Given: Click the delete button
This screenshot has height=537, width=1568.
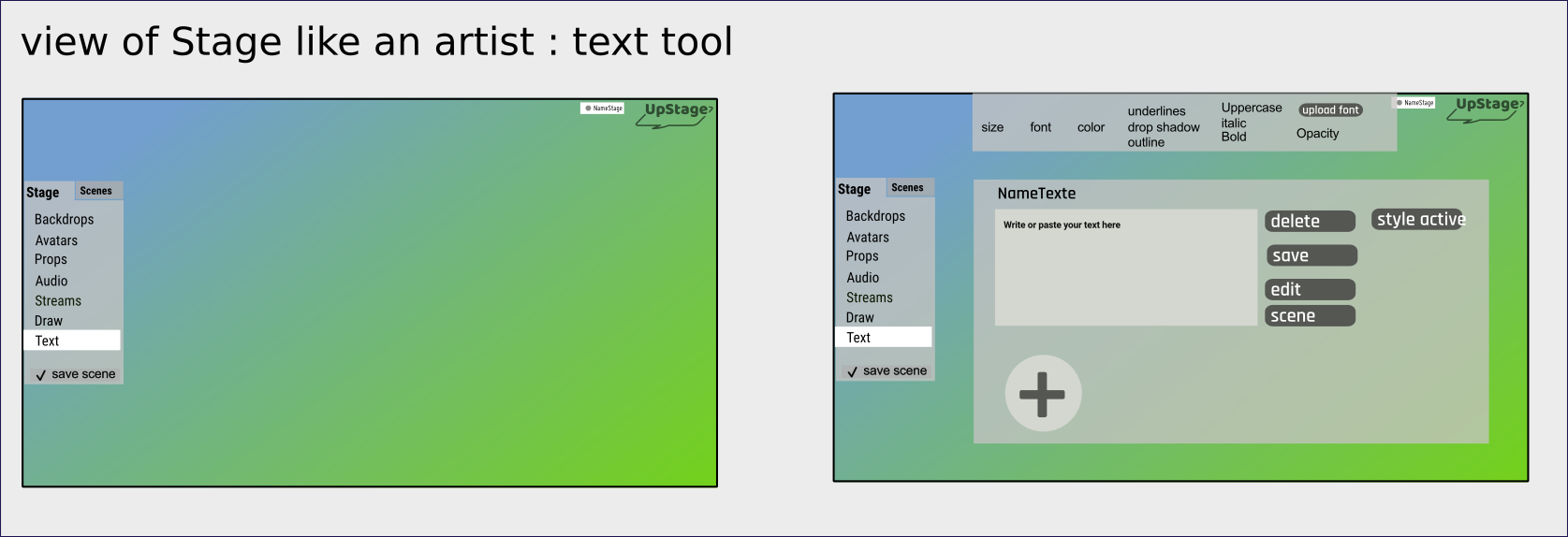Looking at the screenshot, I should click(x=1311, y=221).
